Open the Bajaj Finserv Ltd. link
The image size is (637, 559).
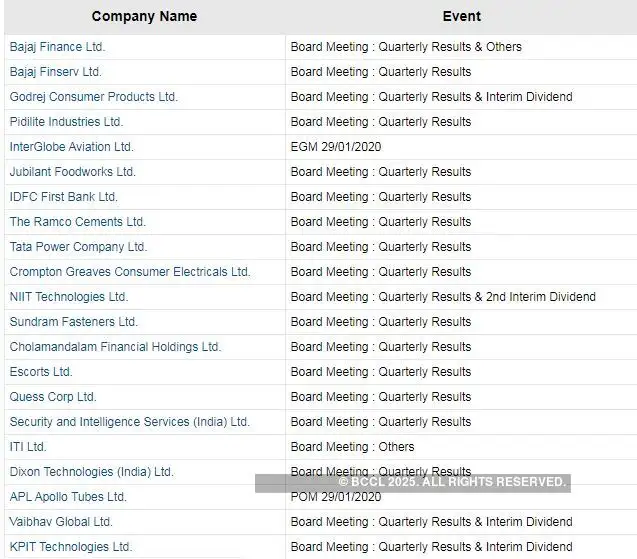click(56, 72)
